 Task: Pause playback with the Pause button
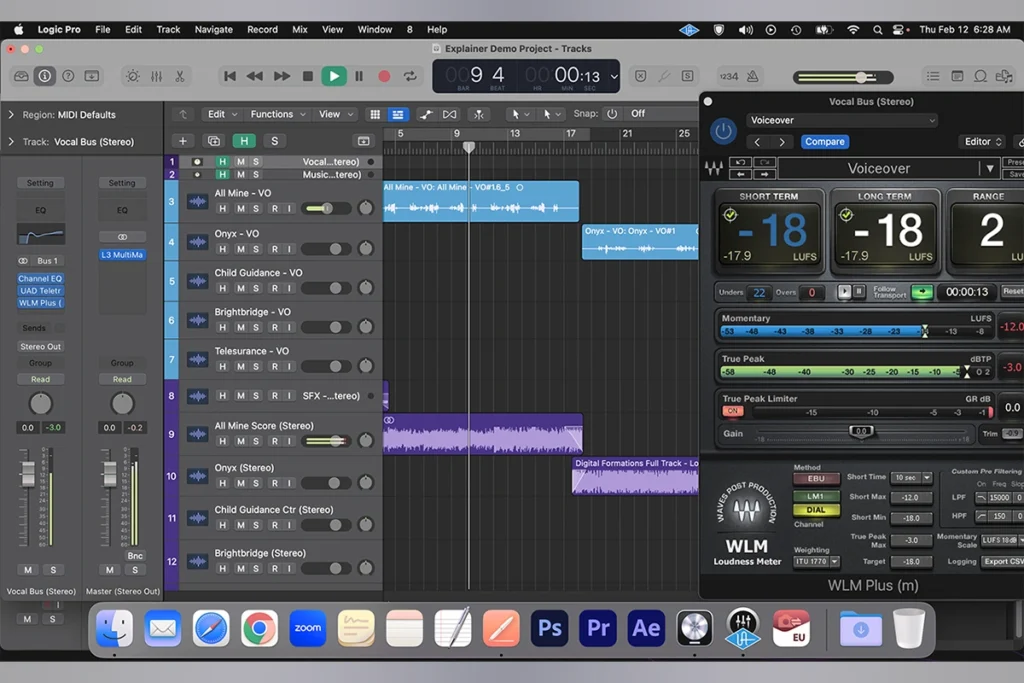click(x=359, y=76)
